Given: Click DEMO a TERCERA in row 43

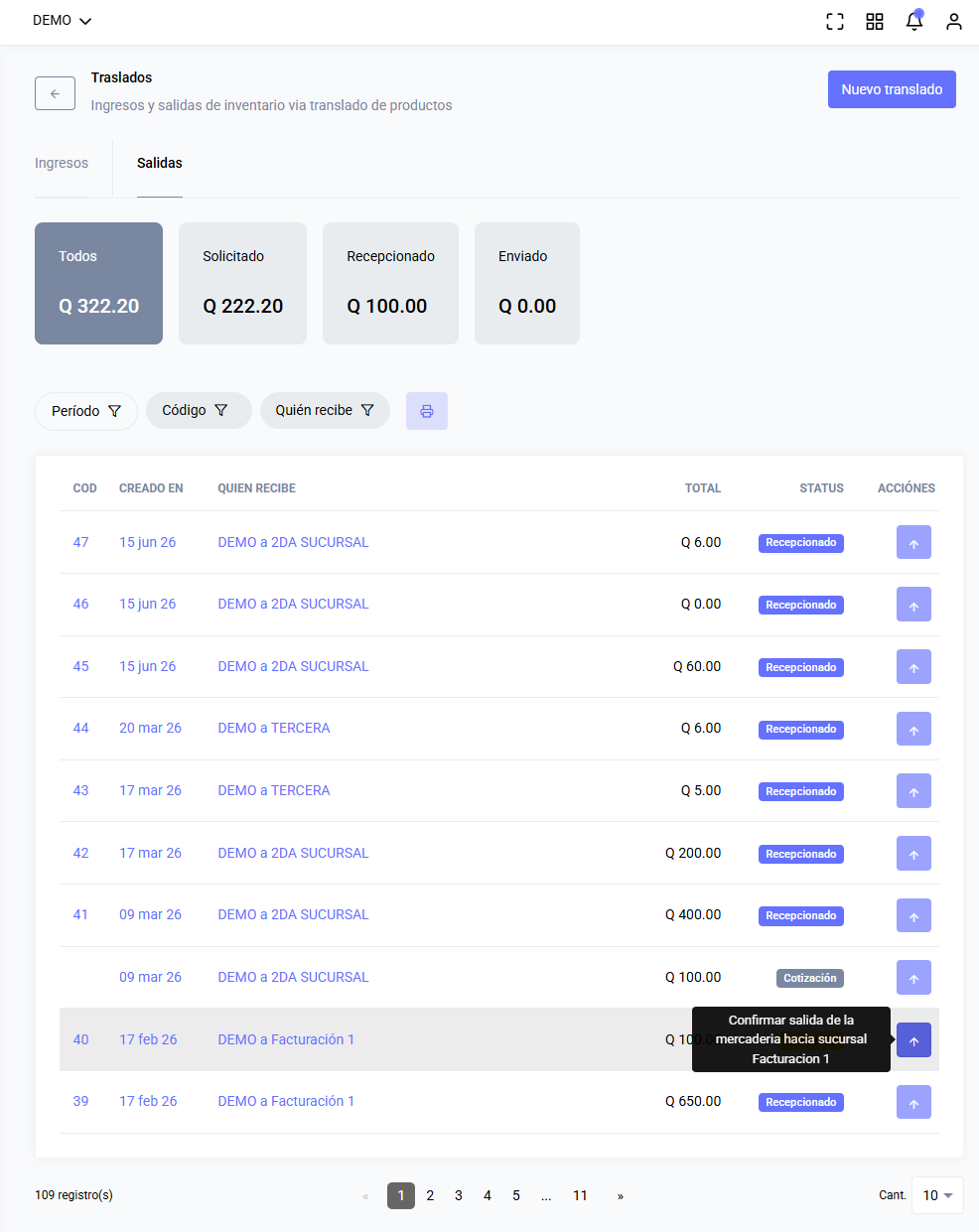Looking at the screenshot, I should point(274,790).
